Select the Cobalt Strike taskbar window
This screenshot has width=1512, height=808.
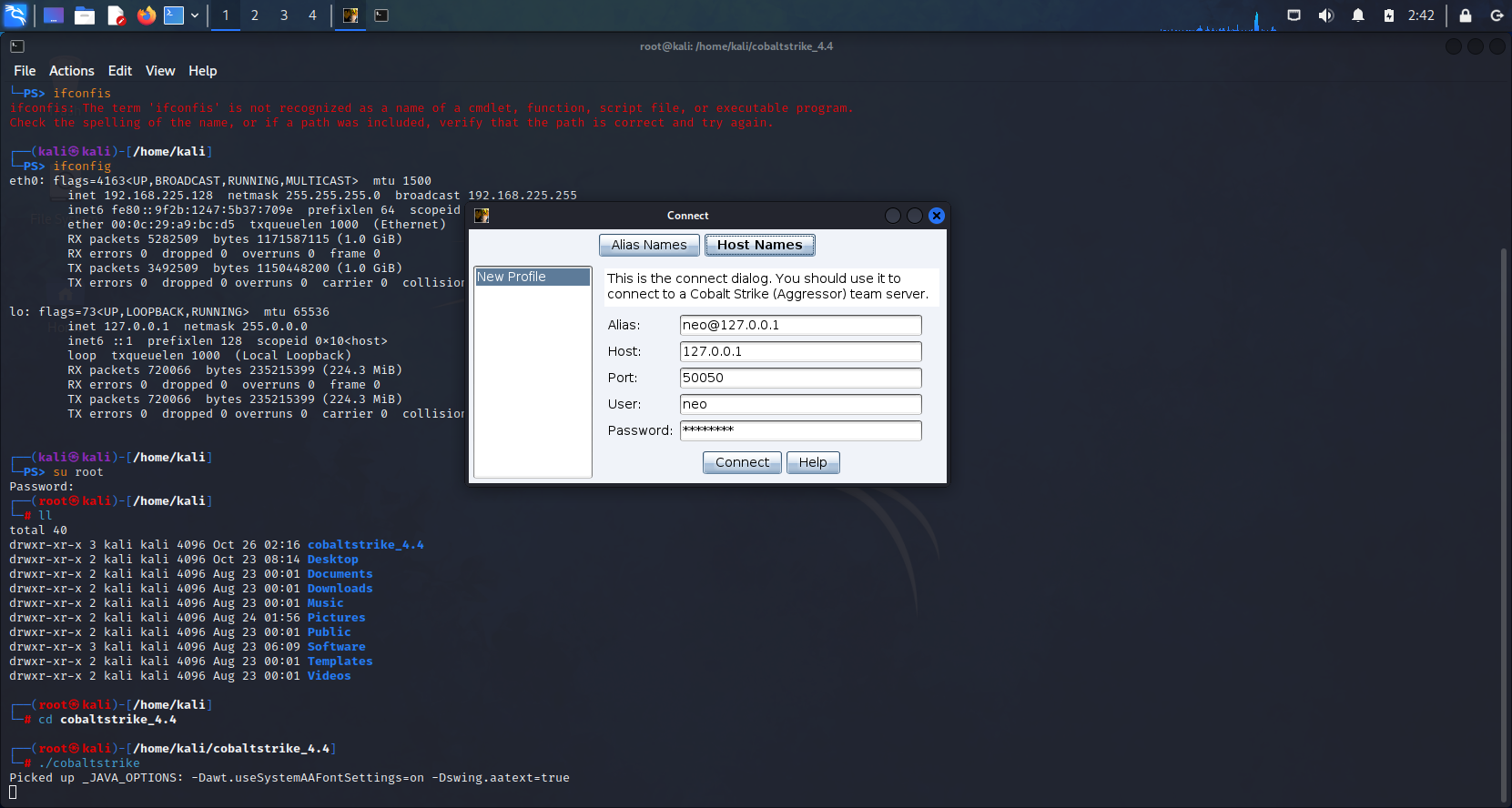[x=350, y=15]
